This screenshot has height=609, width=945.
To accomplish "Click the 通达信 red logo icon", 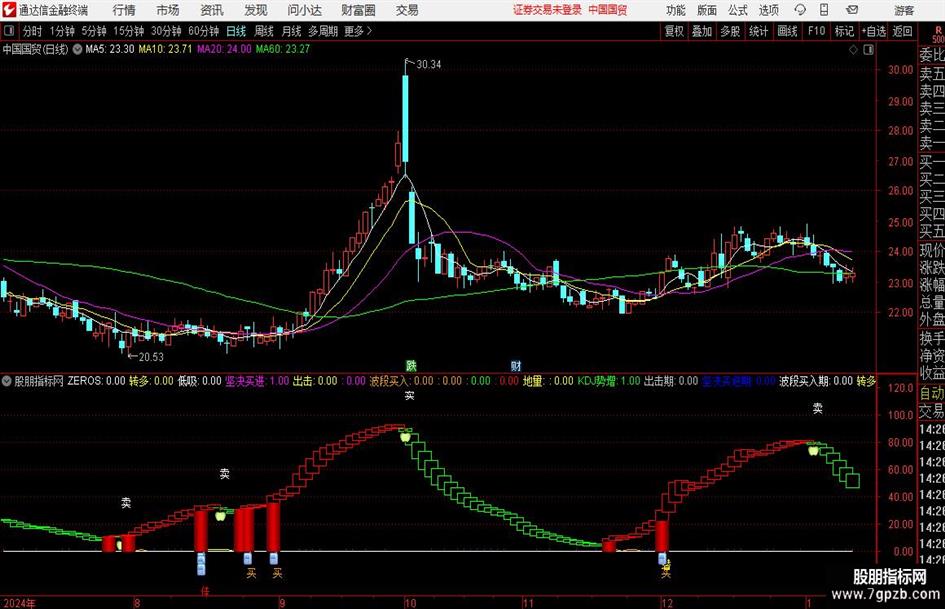I will [9, 10].
